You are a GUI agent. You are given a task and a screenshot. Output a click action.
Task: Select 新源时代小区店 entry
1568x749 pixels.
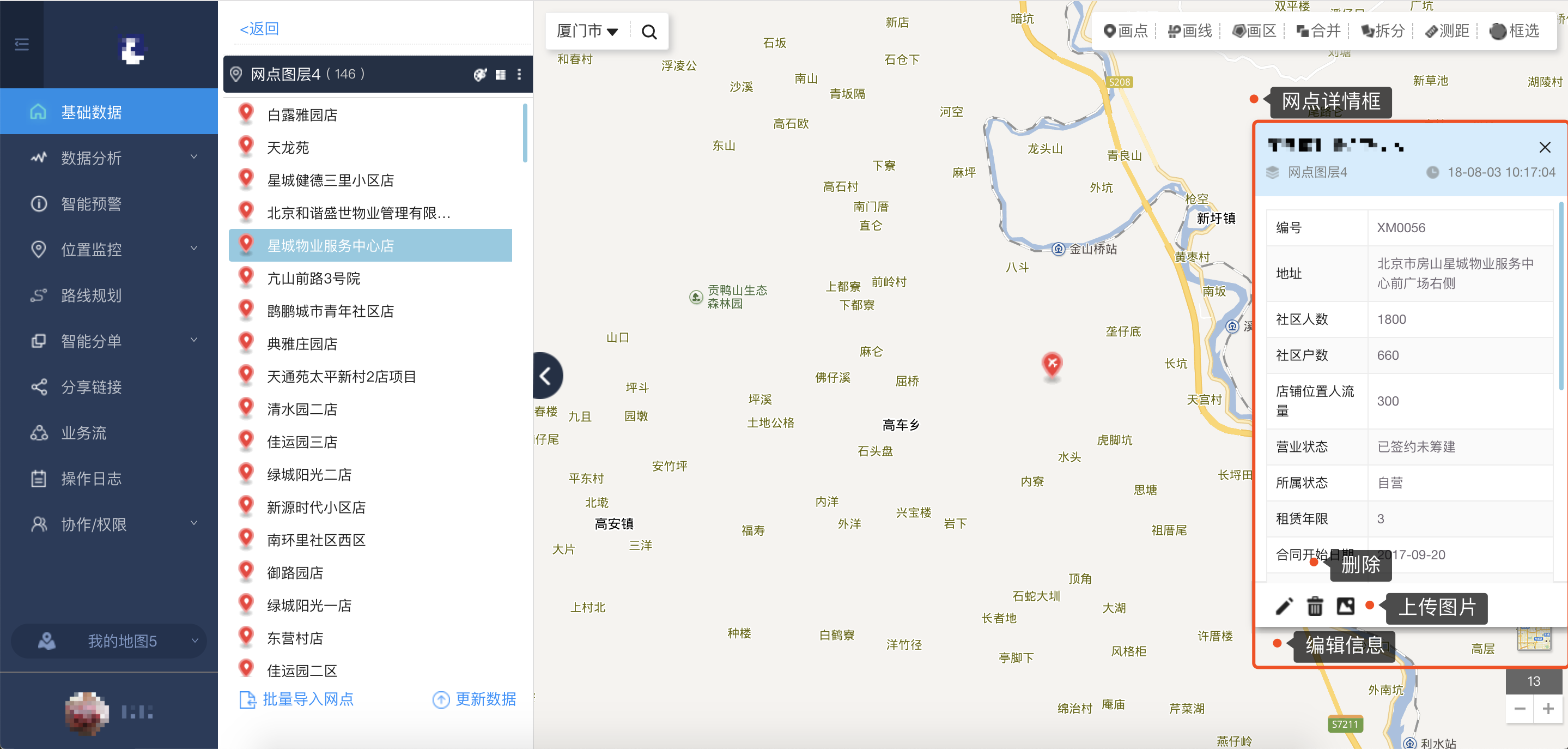(x=370, y=508)
